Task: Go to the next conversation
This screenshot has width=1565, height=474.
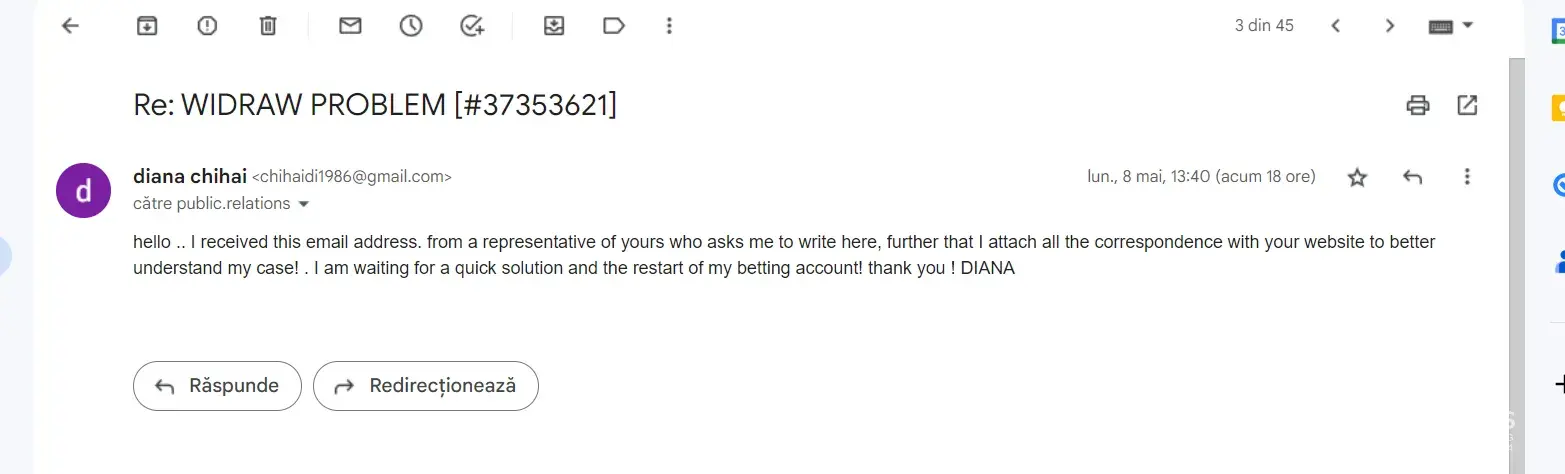Action: (1389, 26)
